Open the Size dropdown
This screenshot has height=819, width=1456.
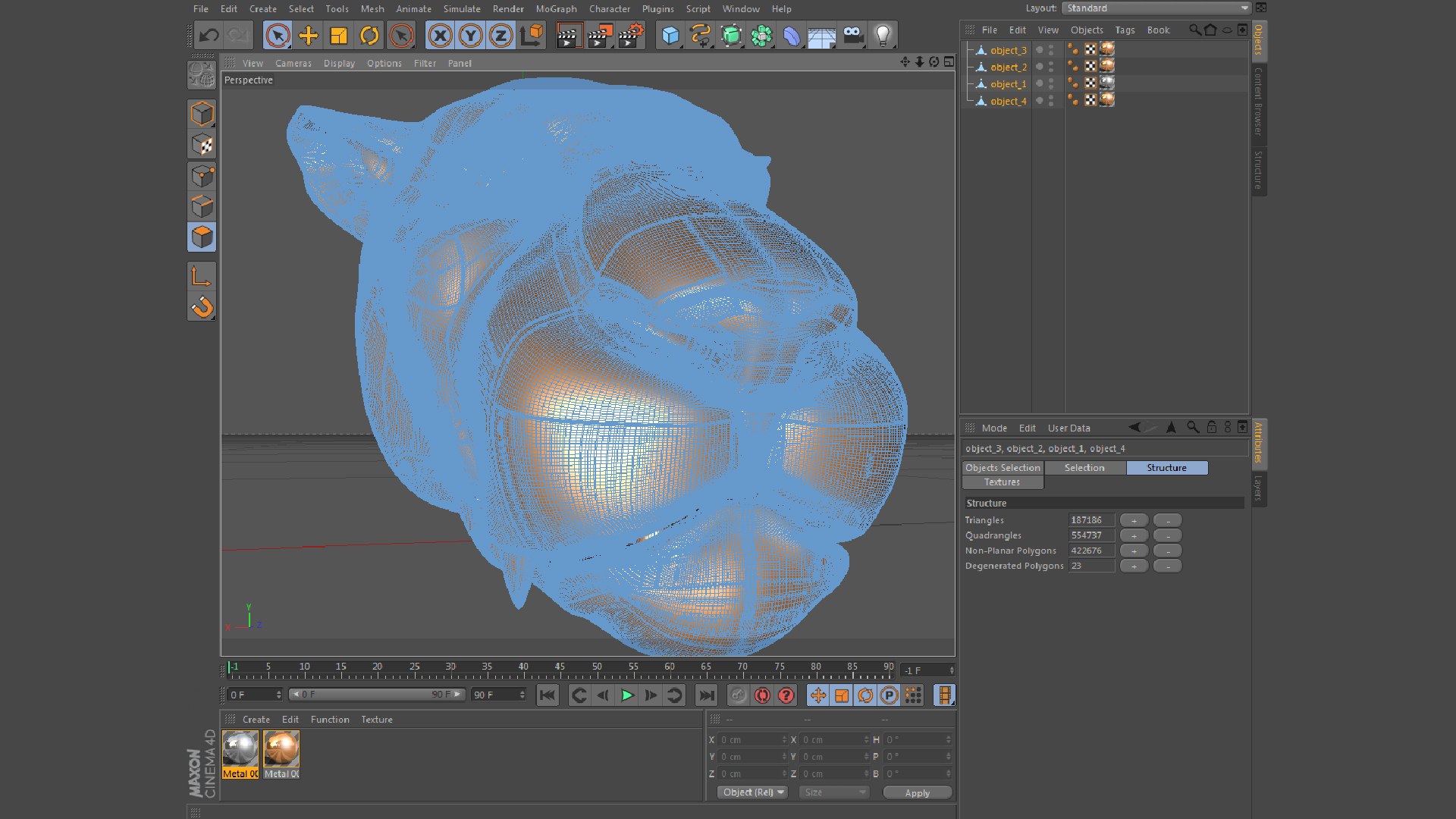(834, 792)
